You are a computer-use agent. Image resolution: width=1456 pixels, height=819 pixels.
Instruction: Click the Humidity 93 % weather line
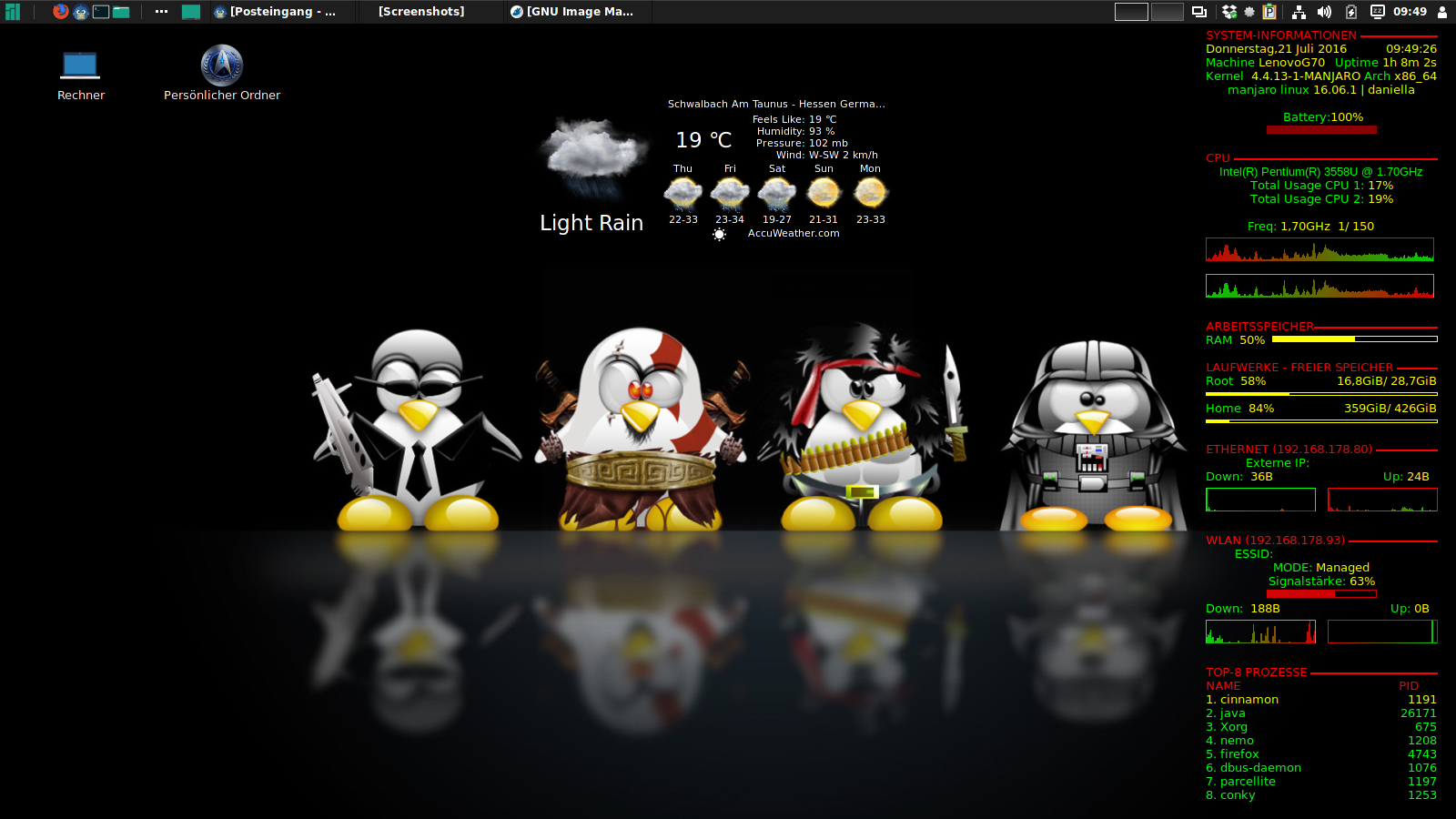click(x=795, y=131)
